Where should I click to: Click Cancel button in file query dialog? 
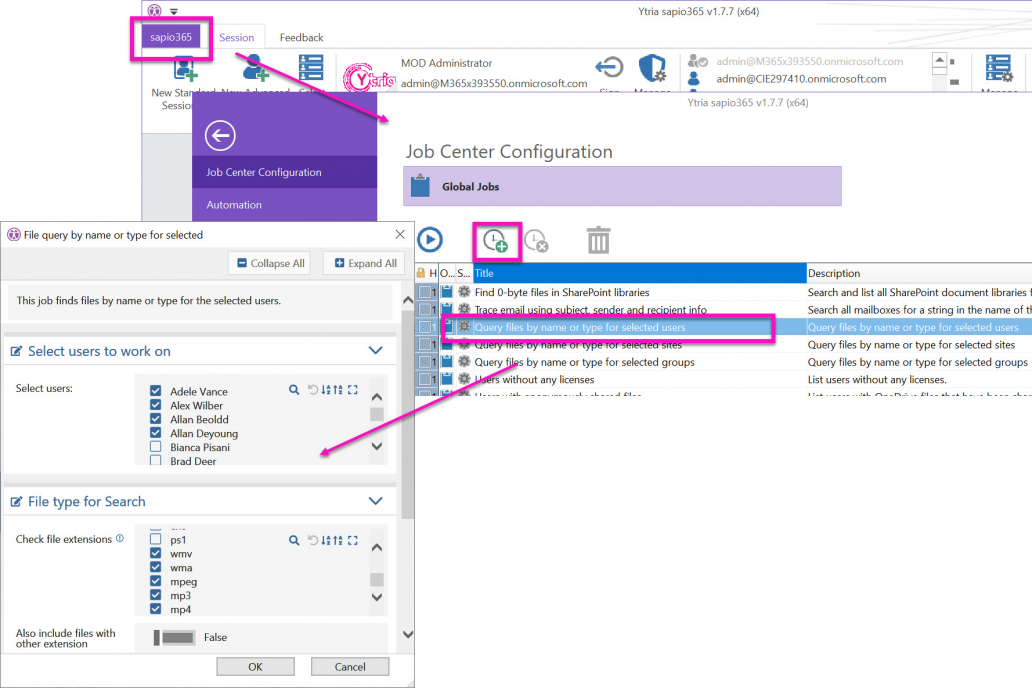[x=349, y=666]
